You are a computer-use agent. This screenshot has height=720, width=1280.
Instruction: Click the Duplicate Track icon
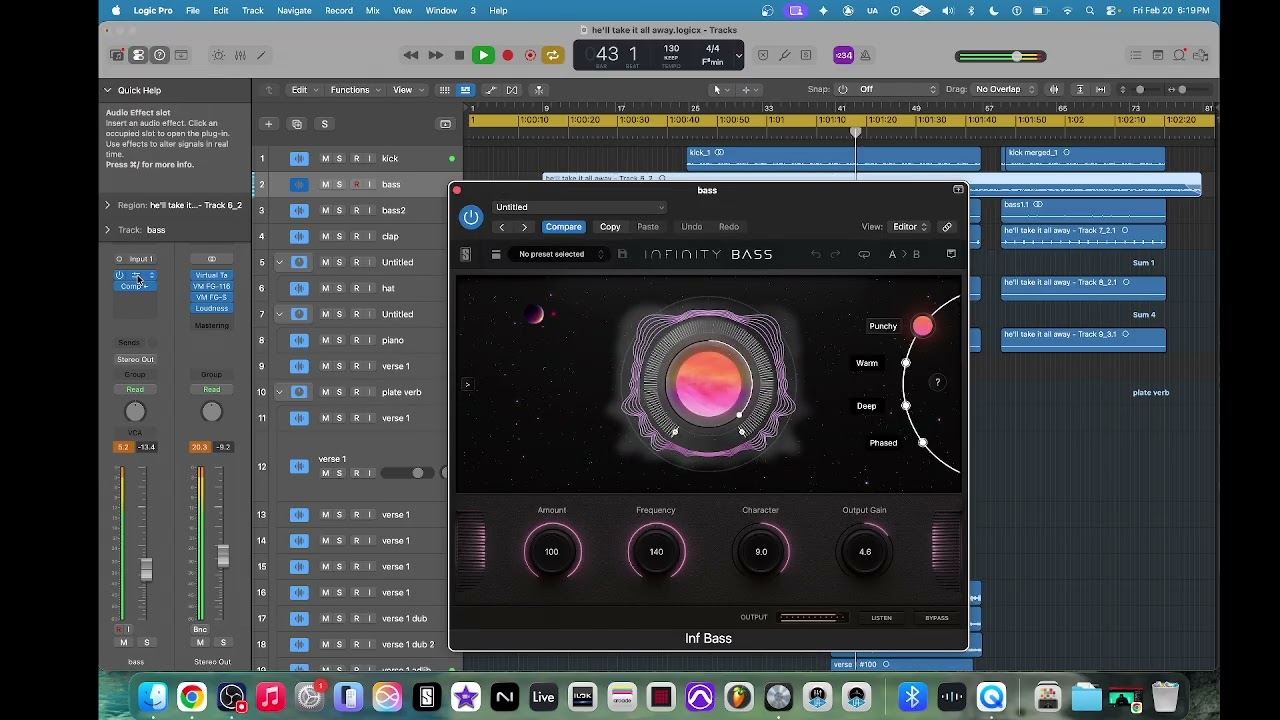point(296,124)
